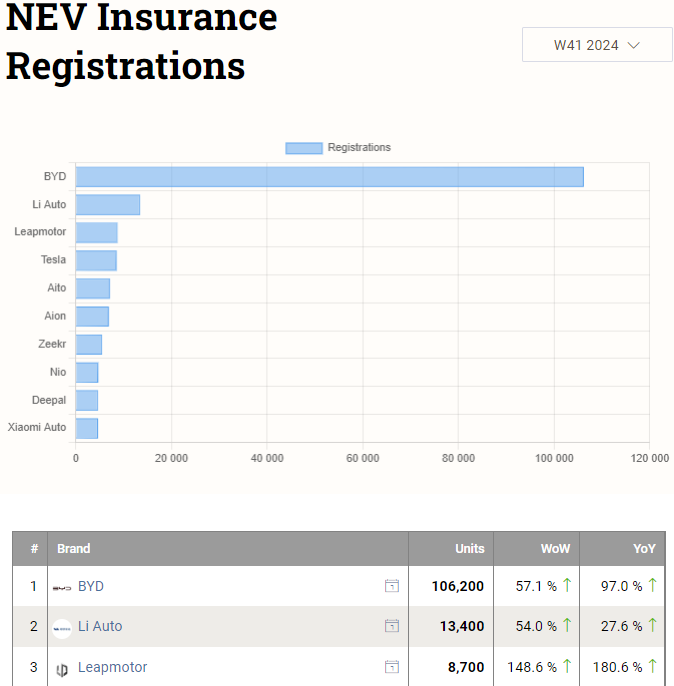Click the 57.1 % WoW value
674x686 pixels.
click(536, 586)
